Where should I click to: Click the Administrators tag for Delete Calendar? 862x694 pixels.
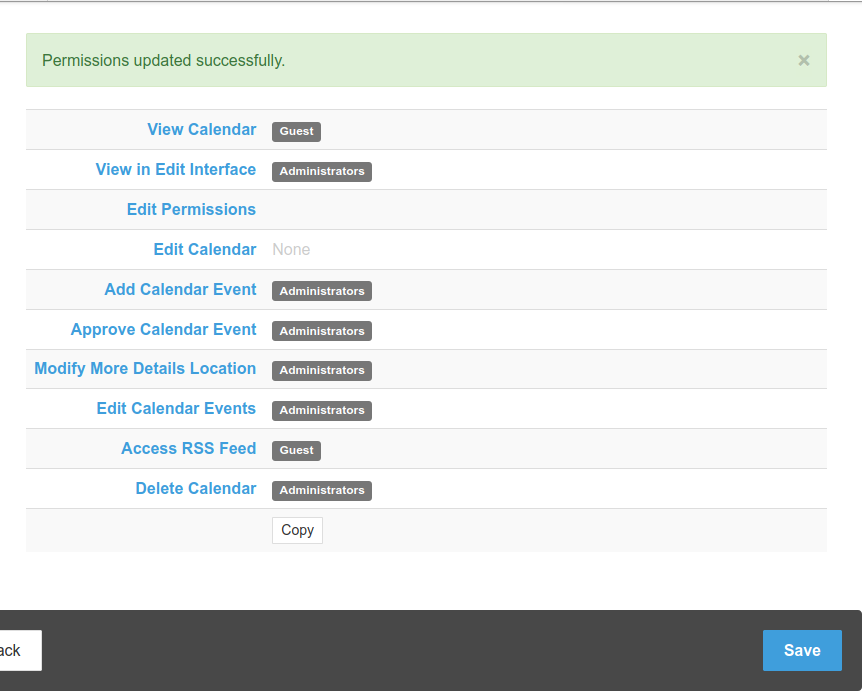pyautogui.click(x=321, y=490)
